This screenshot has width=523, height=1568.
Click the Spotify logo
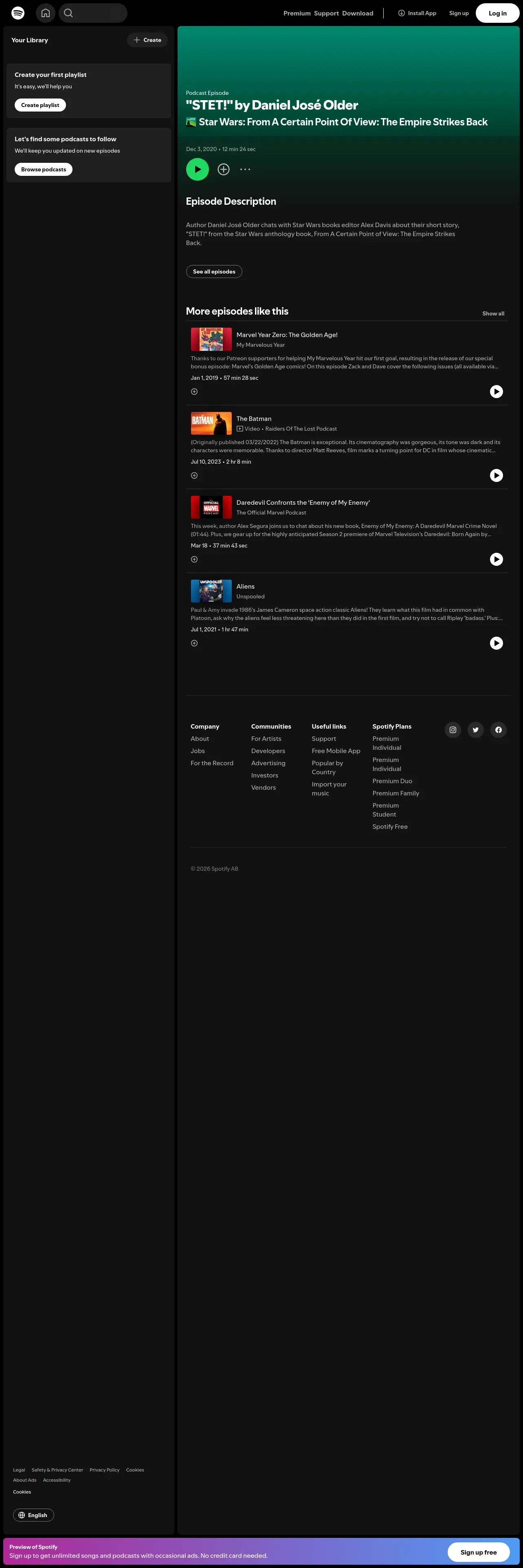point(18,13)
